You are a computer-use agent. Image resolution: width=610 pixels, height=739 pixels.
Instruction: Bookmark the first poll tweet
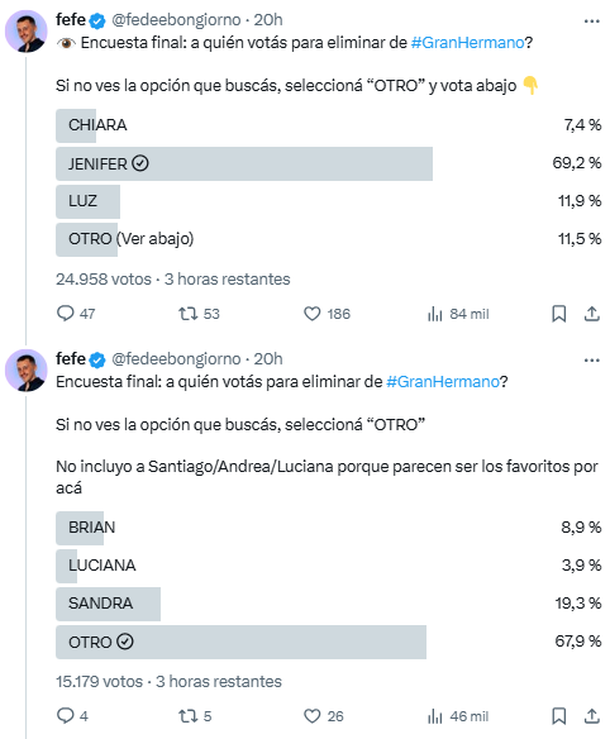tap(560, 314)
